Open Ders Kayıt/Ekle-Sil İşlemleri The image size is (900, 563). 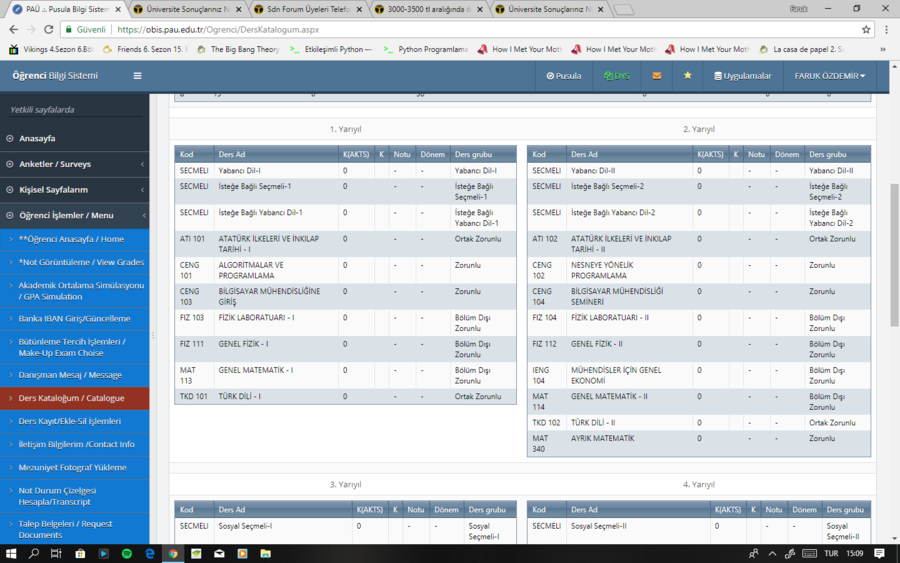point(75,421)
